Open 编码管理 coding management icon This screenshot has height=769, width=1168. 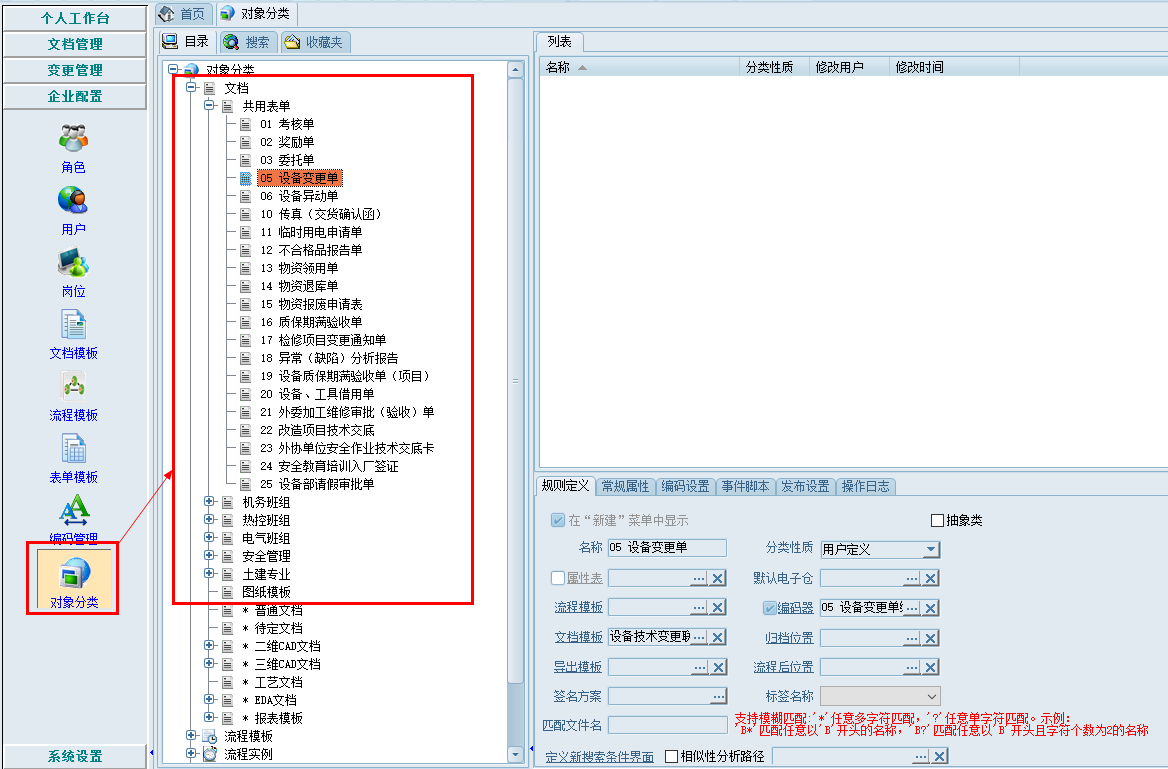coord(73,510)
